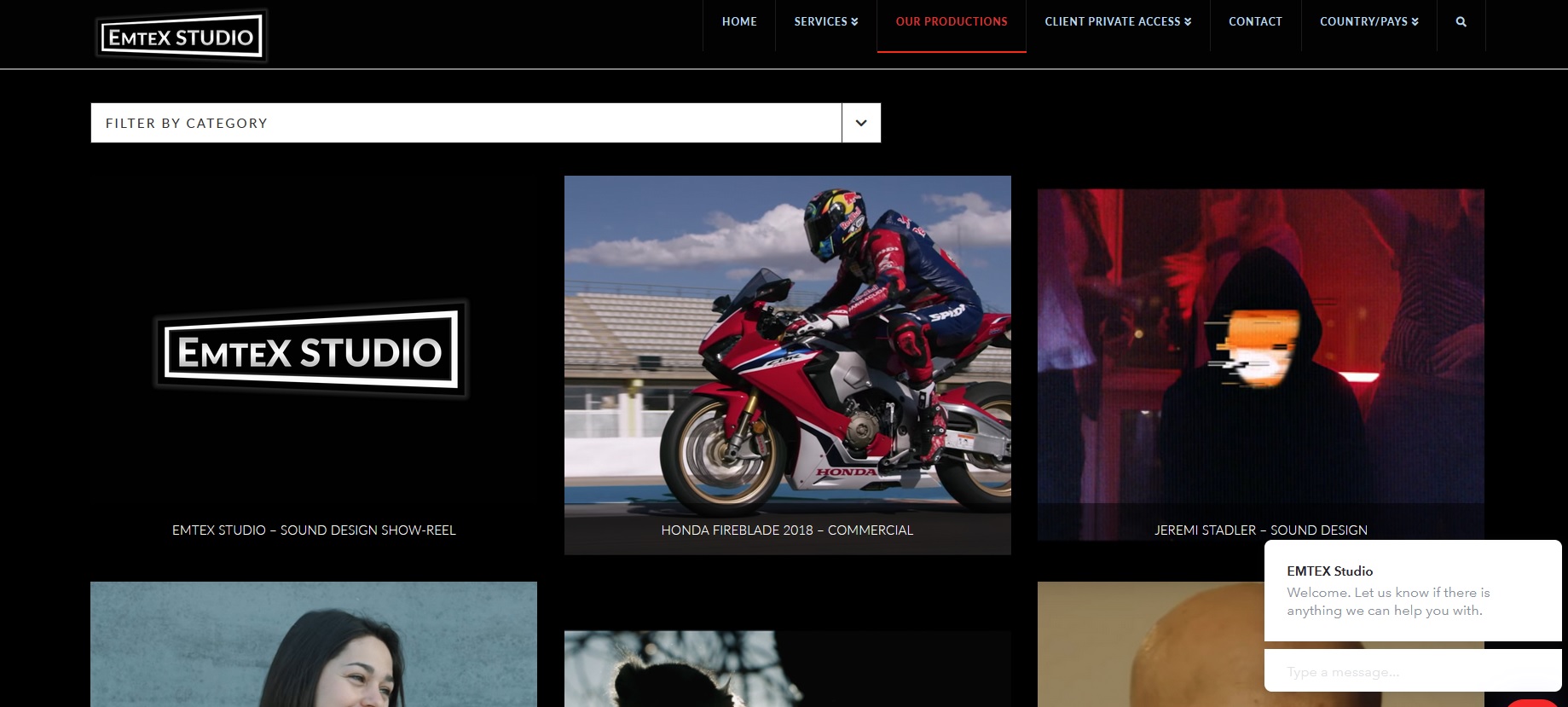This screenshot has width=1568, height=707.
Task: Open the EMTEX Studio show-reel thumbnail
Action: (x=314, y=351)
